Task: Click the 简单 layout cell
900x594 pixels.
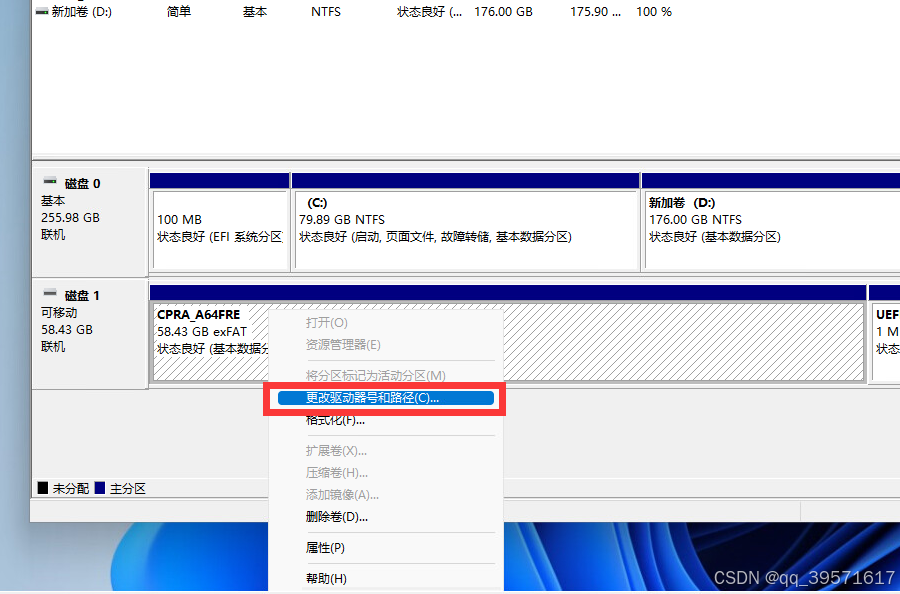Action: [x=179, y=11]
